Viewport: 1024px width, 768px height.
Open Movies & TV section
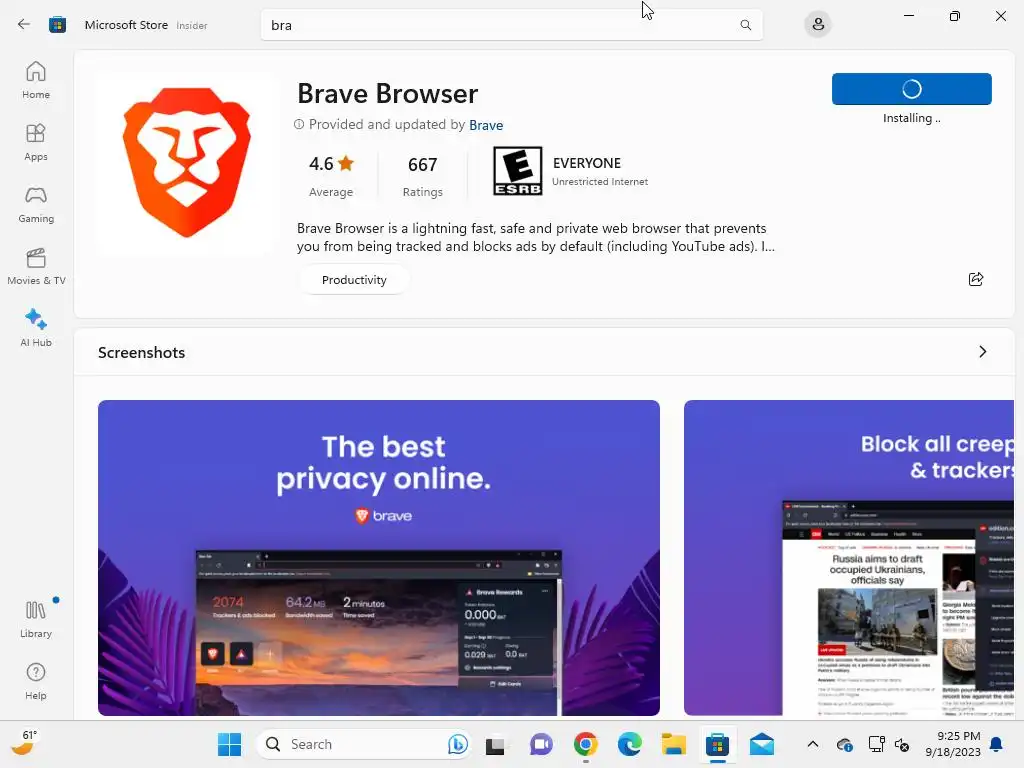tap(36, 266)
